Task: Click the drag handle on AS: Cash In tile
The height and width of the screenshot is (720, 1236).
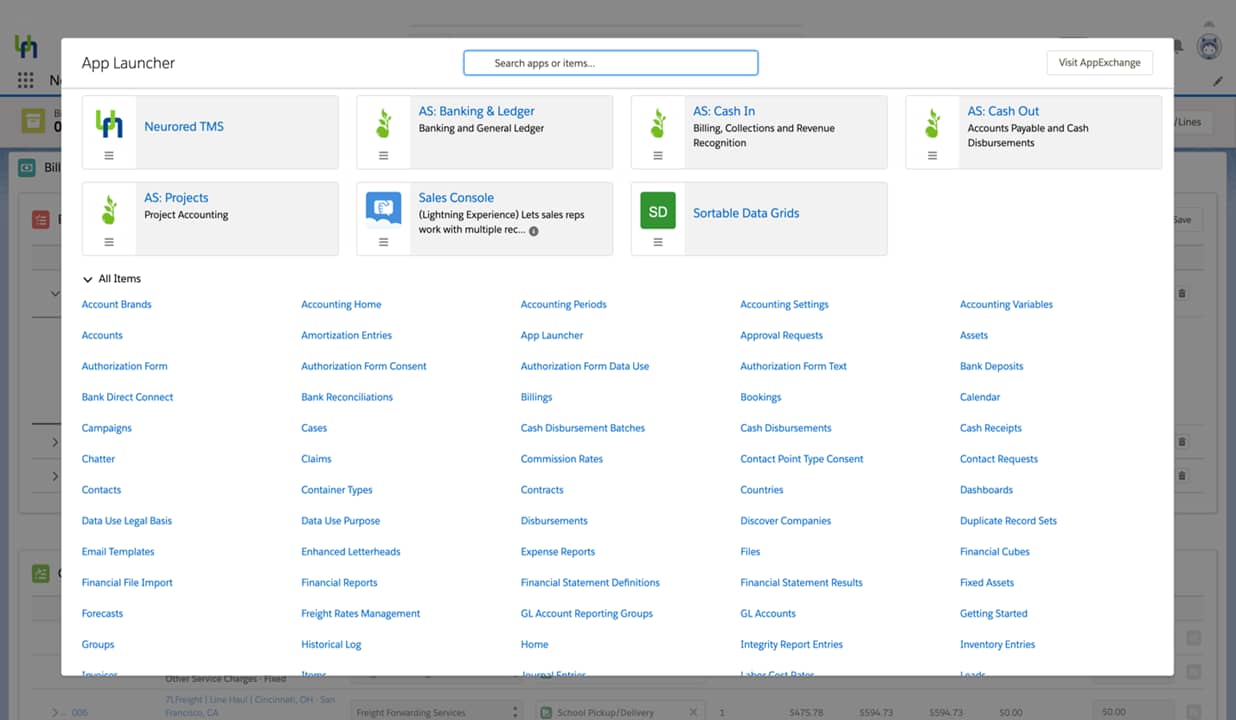Action: pos(658,156)
